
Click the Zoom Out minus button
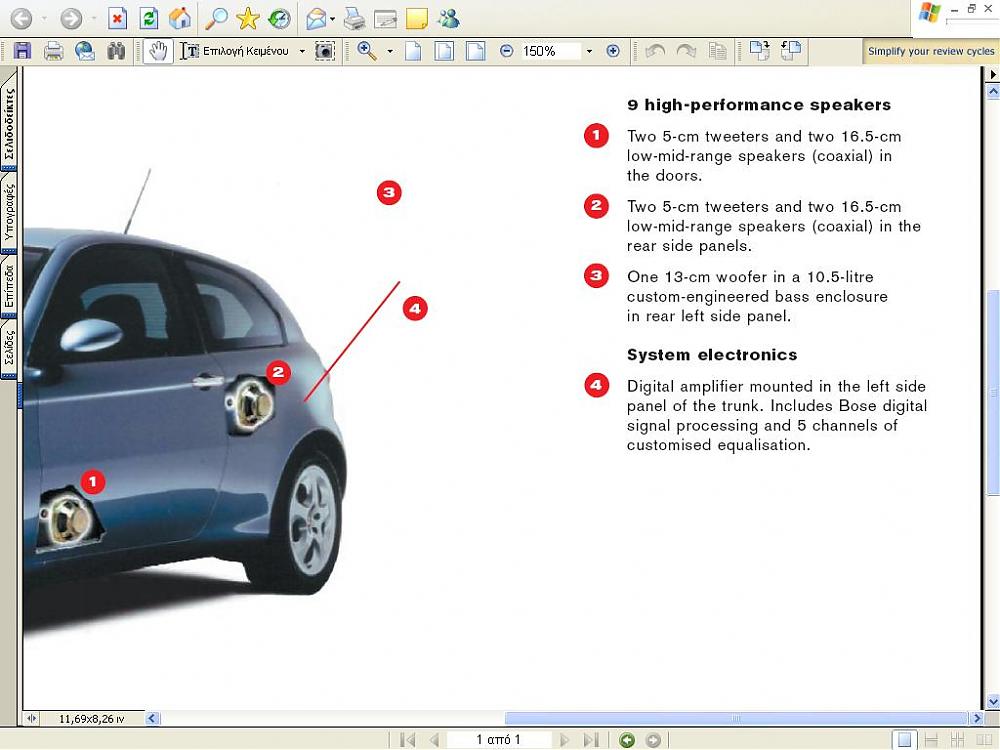(x=506, y=51)
